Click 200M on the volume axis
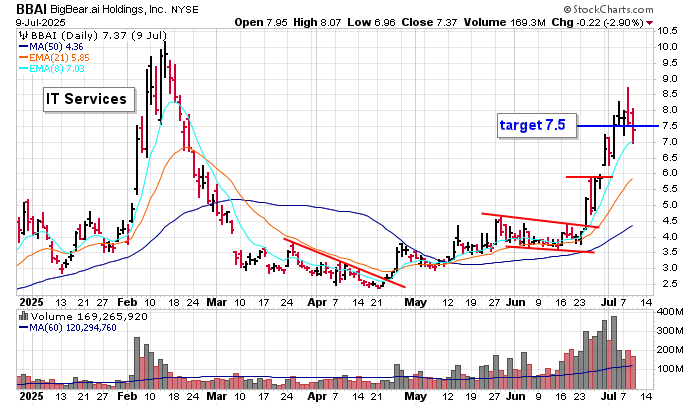Viewport: 700px width, 405px height. pos(670,350)
